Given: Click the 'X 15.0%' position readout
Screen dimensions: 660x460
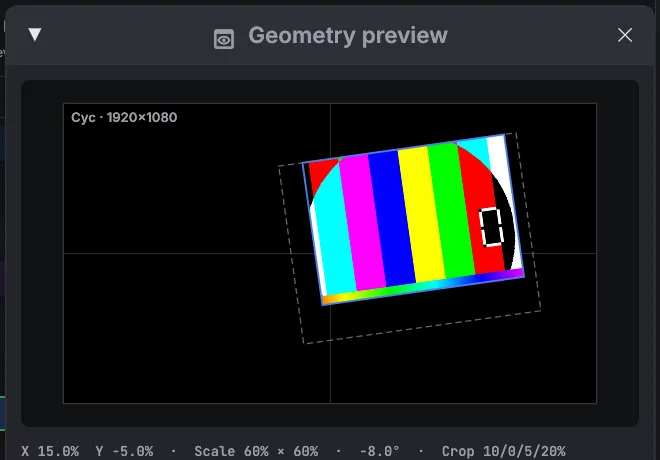Looking at the screenshot, I should (50, 451).
